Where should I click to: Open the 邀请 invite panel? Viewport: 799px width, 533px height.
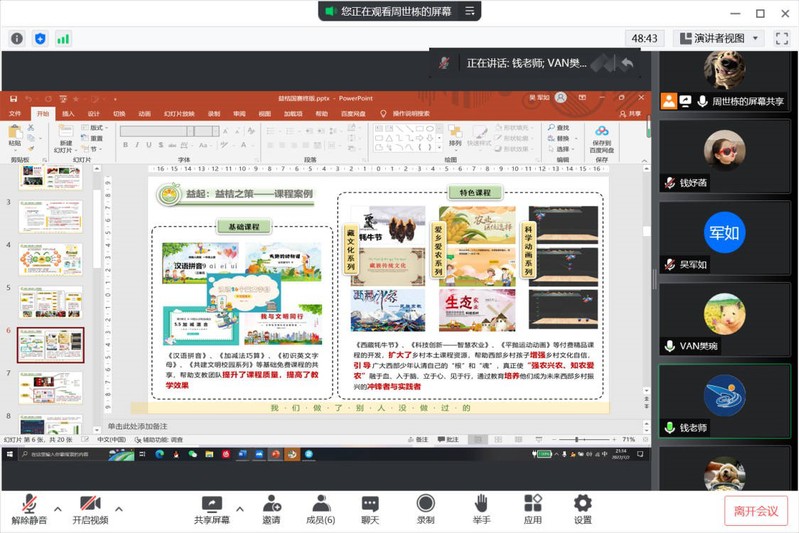[271, 509]
